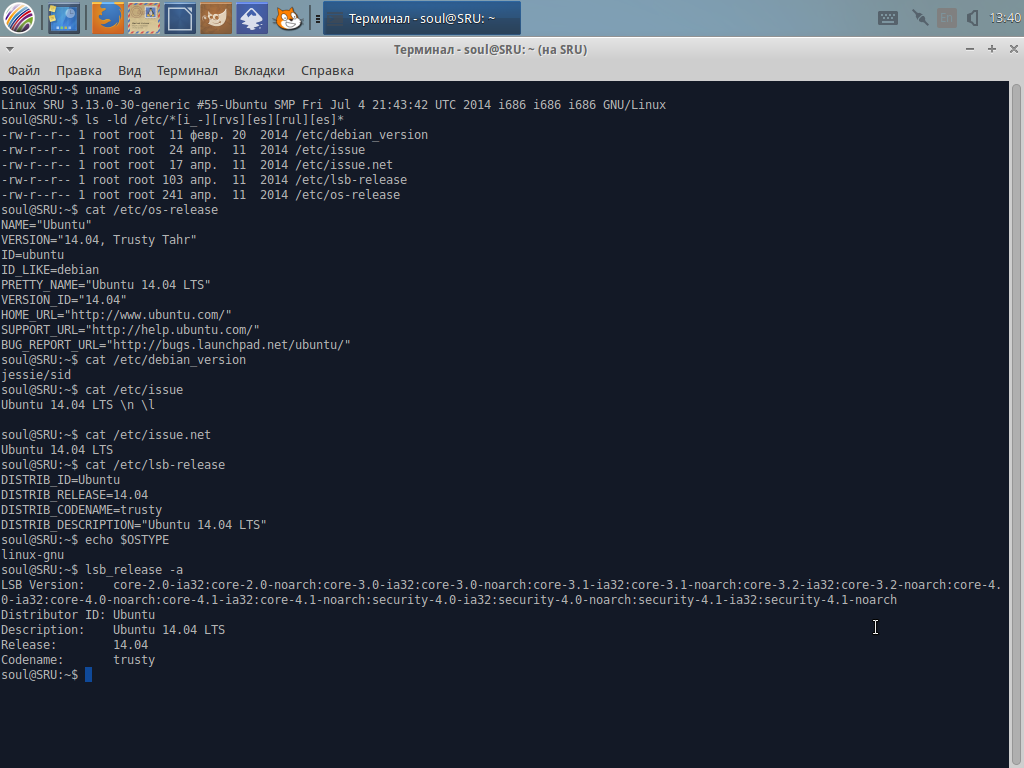Click the network connection tray icon

pos(920,18)
